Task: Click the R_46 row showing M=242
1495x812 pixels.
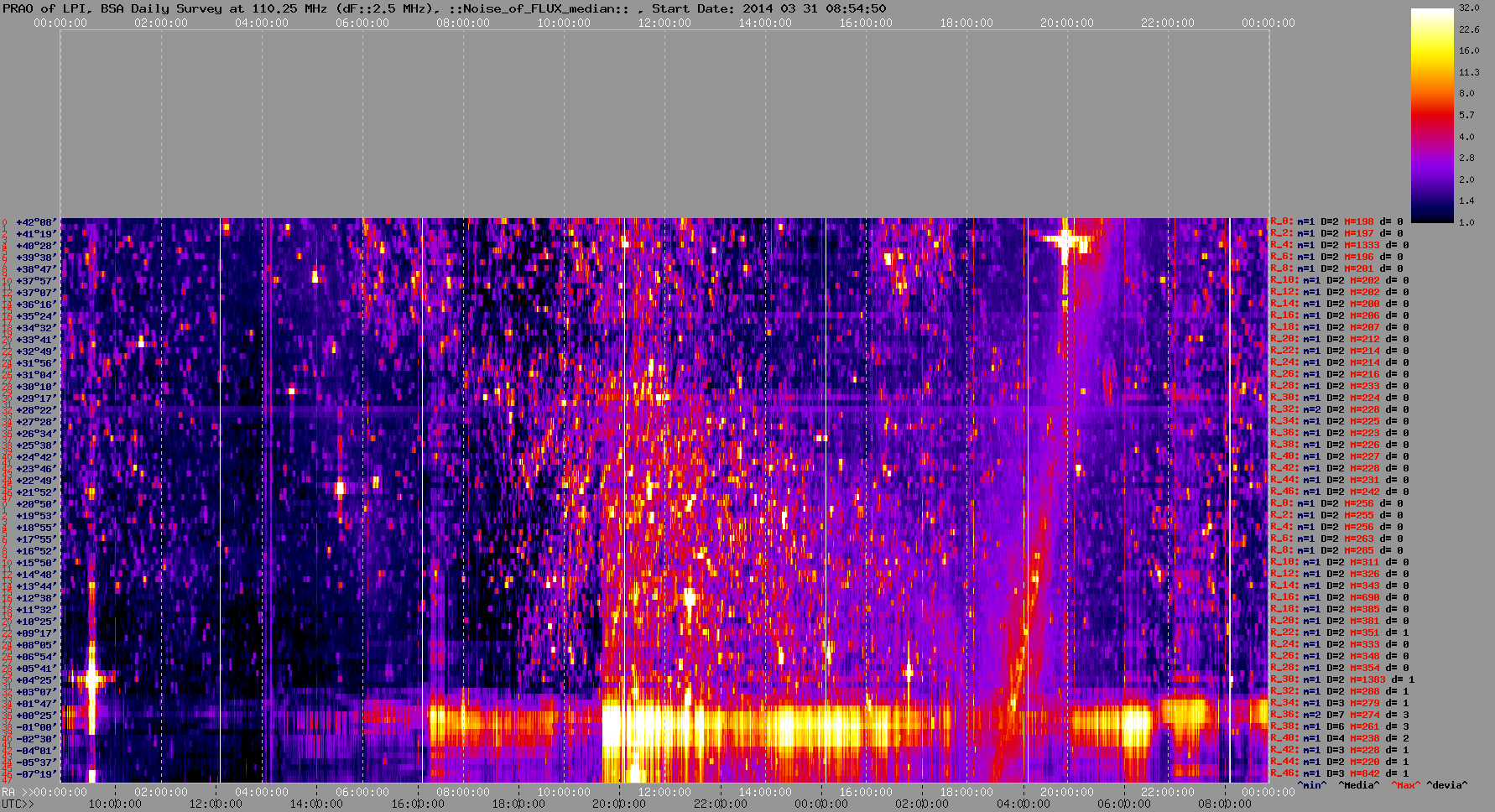Action: 1339,492
